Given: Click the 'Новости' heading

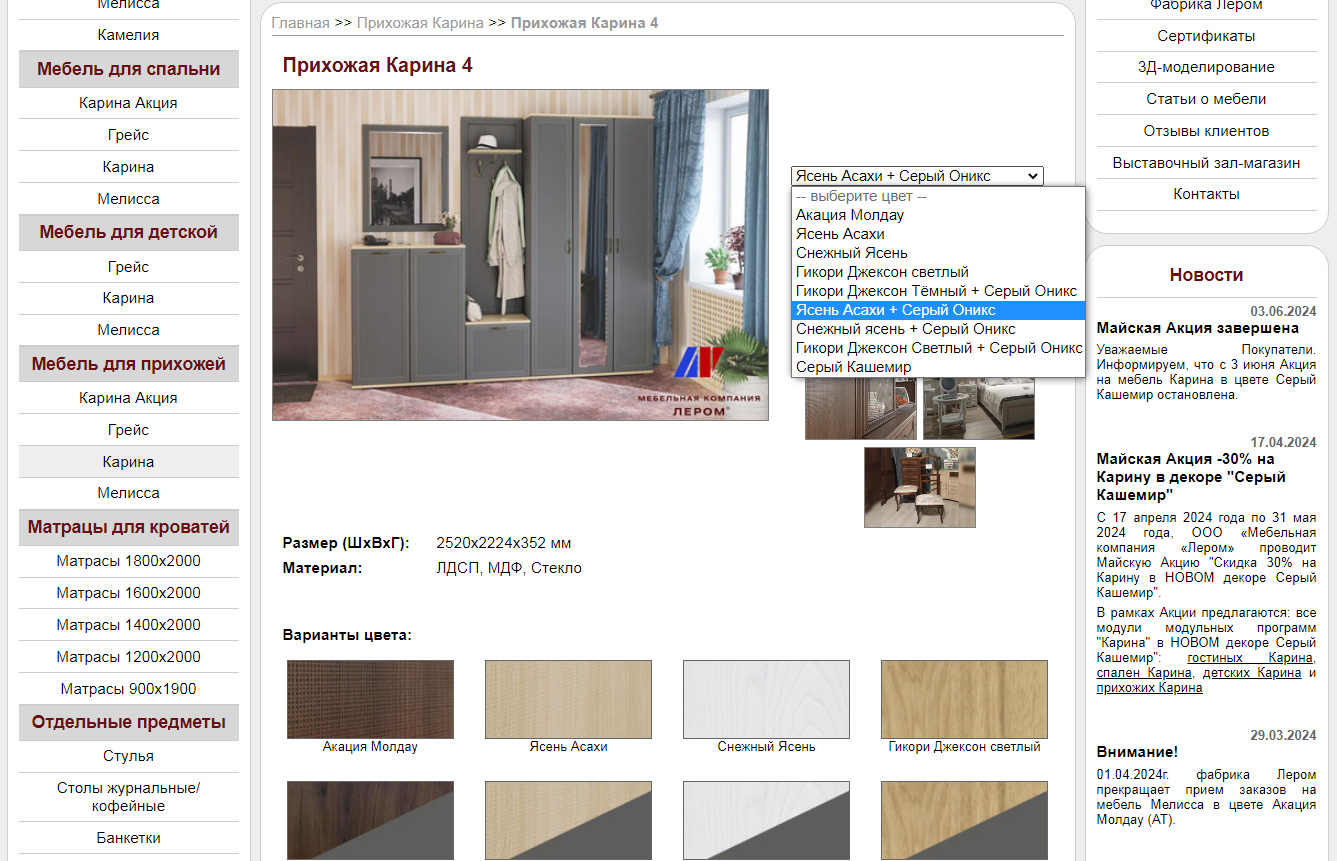Looking at the screenshot, I should pyautogui.click(x=1206, y=275).
